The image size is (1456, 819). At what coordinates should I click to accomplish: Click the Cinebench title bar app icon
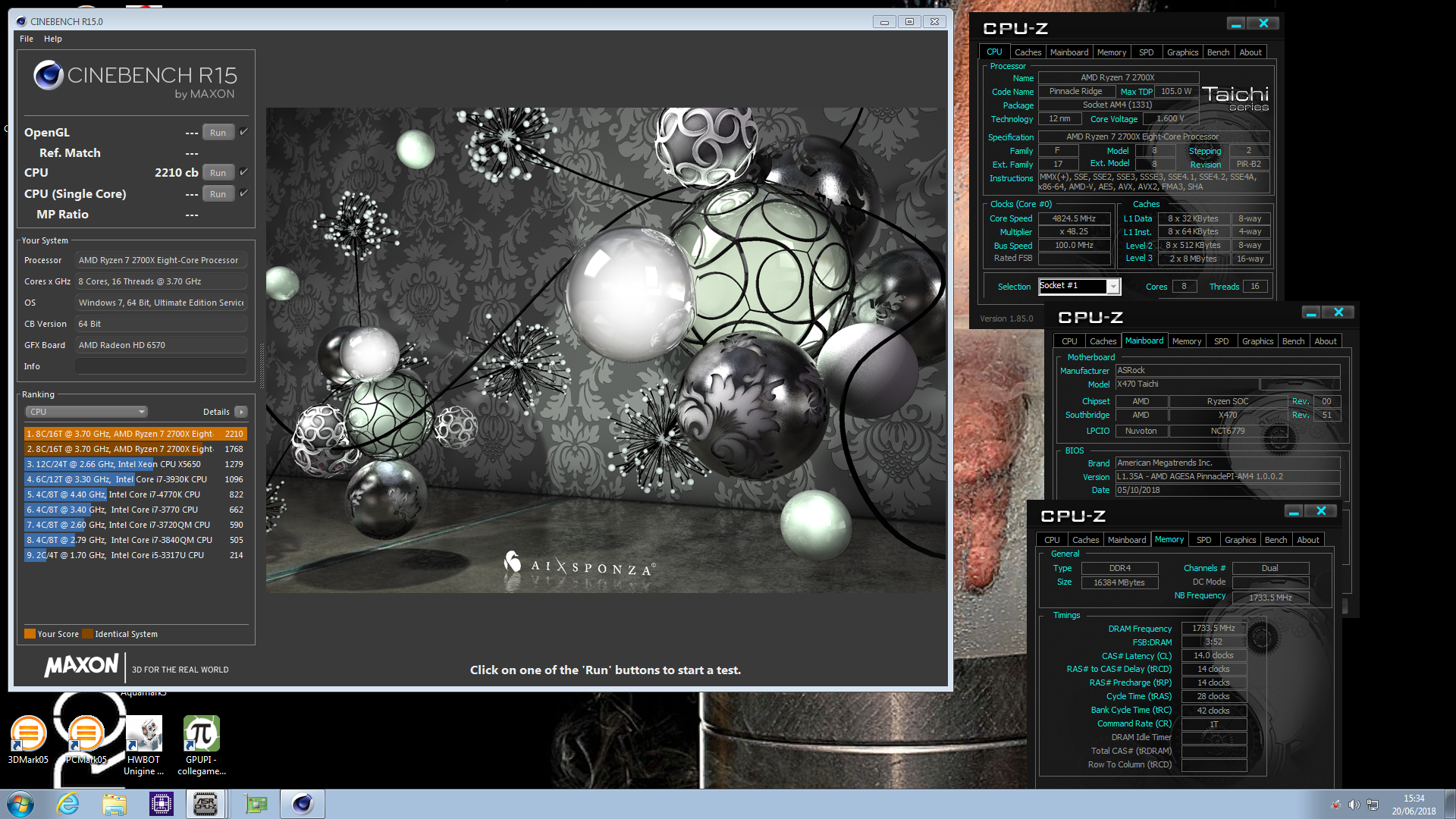coord(20,21)
